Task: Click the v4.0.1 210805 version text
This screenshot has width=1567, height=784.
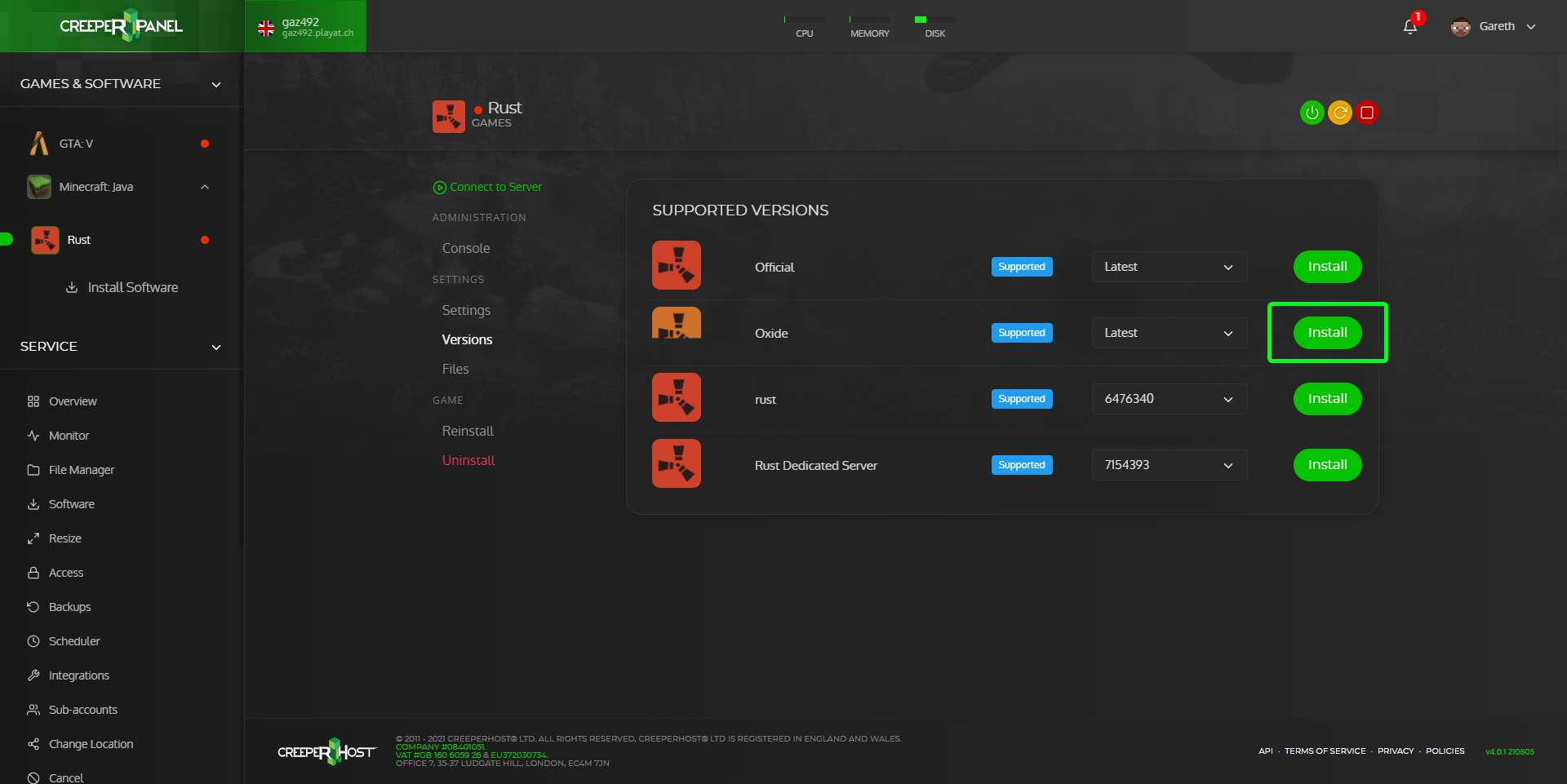Action: (x=1510, y=752)
